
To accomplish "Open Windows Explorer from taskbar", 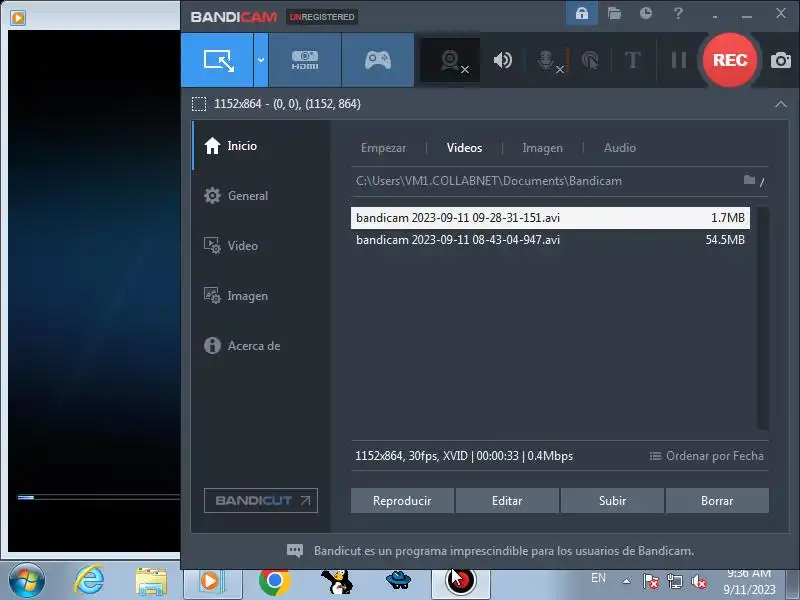I will point(151,582).
